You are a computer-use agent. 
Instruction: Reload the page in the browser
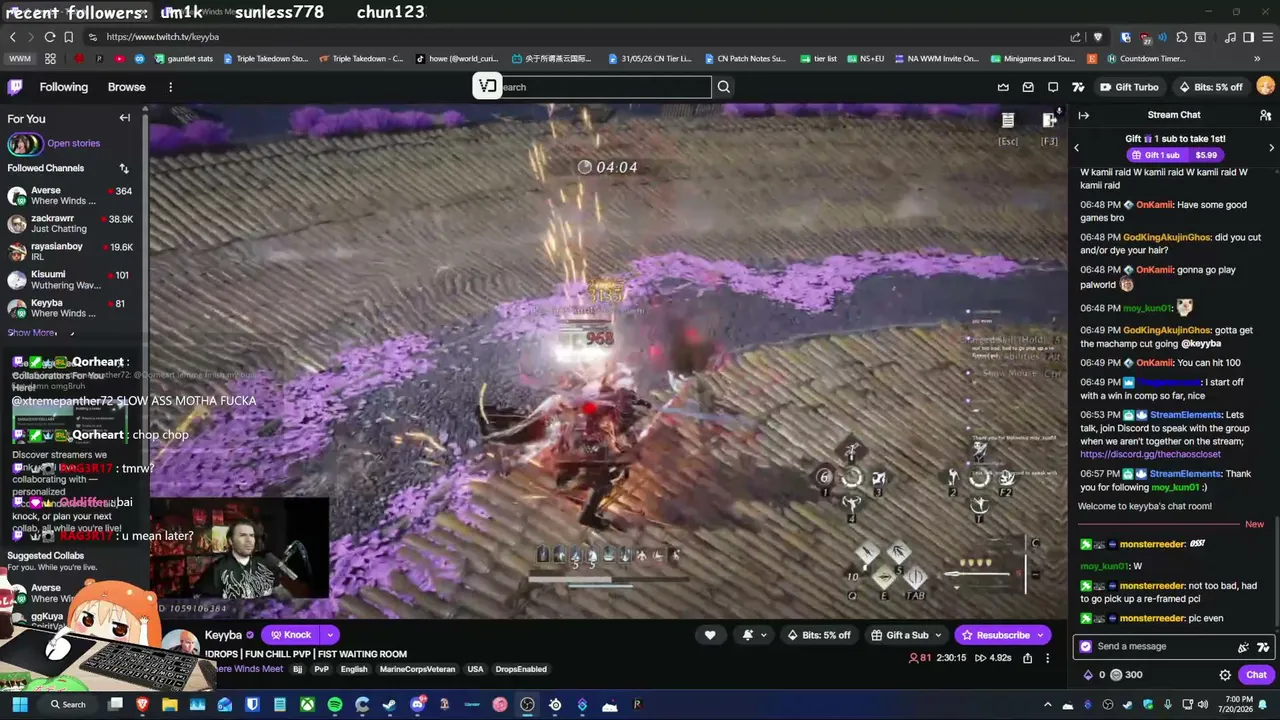(x=50, y=37)
